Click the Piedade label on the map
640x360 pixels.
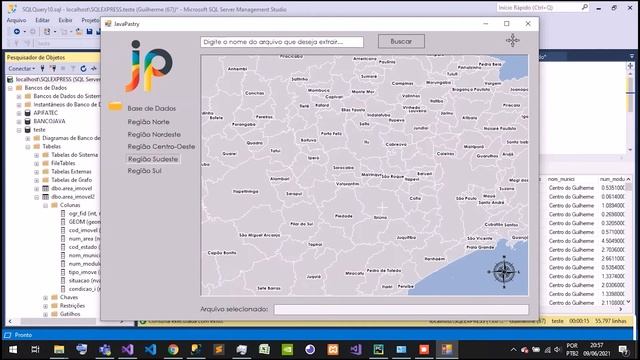tap(343, 216)
